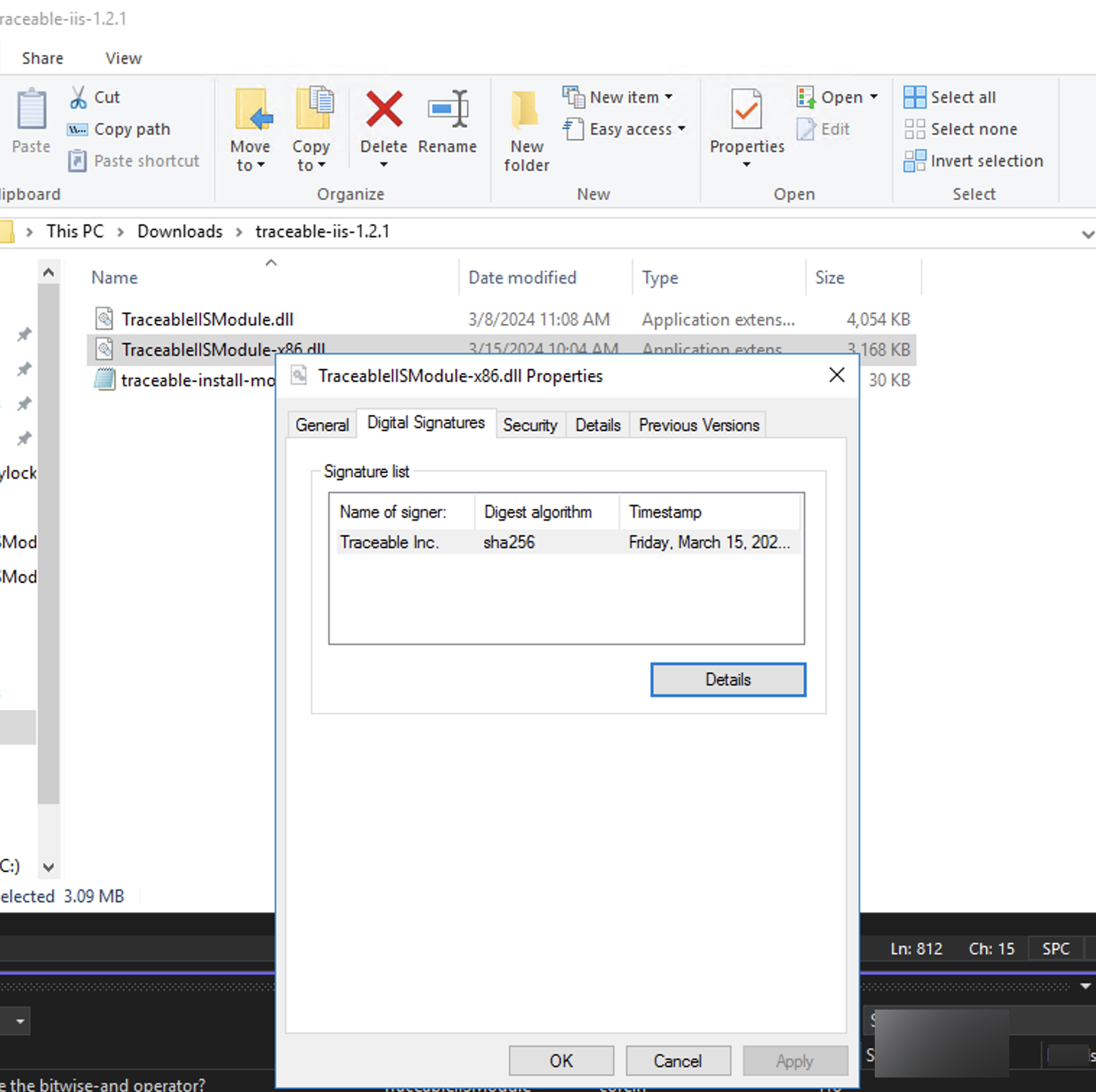Close the Properties dialog with X
Image resolution: width=1096 pixels, height=1092 pixels.
click(x=836, y=375)
